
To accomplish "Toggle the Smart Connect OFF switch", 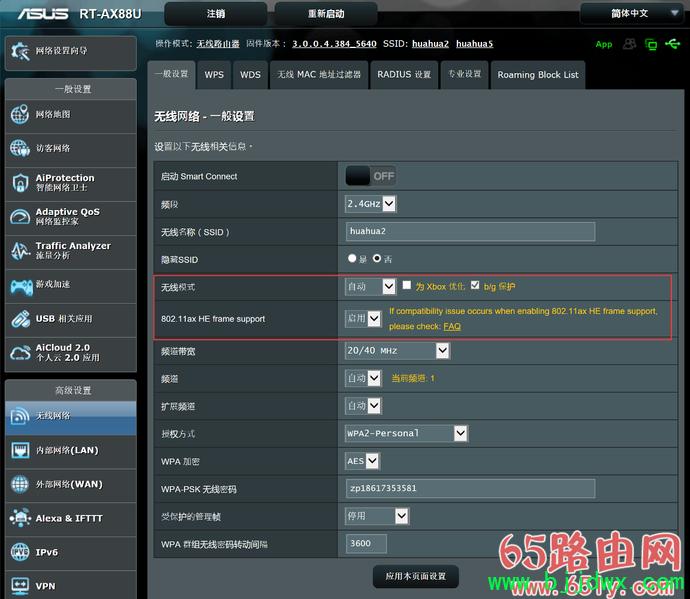I will coord(371,176).
